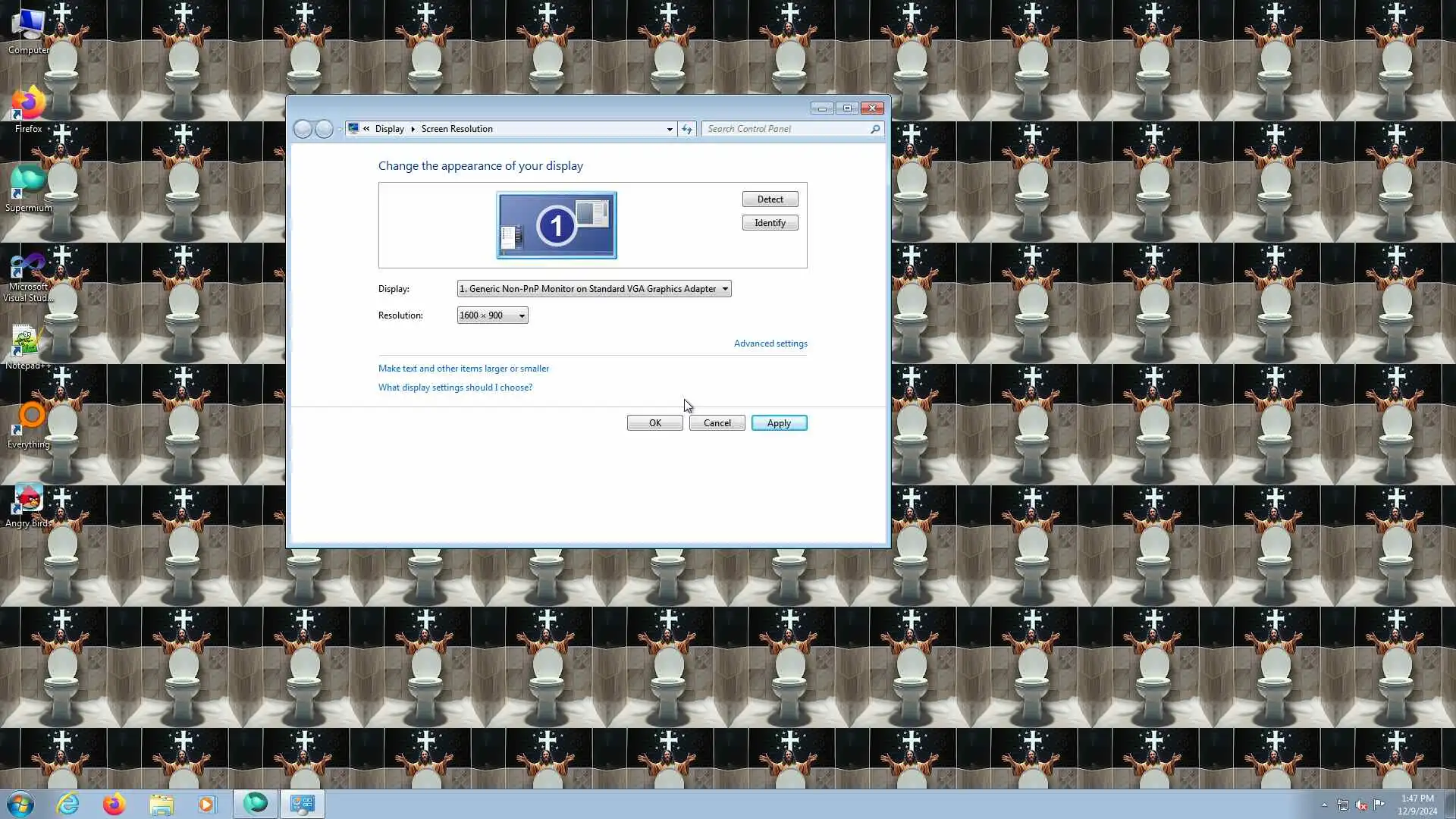
Task: Open the Notepad++ desktop shortcut
Action: [28, 343]
